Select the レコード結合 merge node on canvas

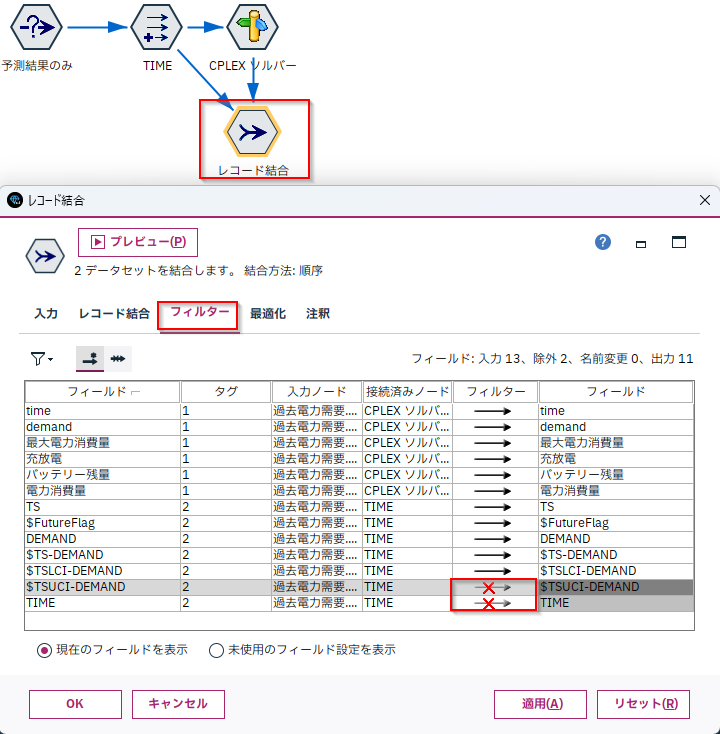coord(253,132)
